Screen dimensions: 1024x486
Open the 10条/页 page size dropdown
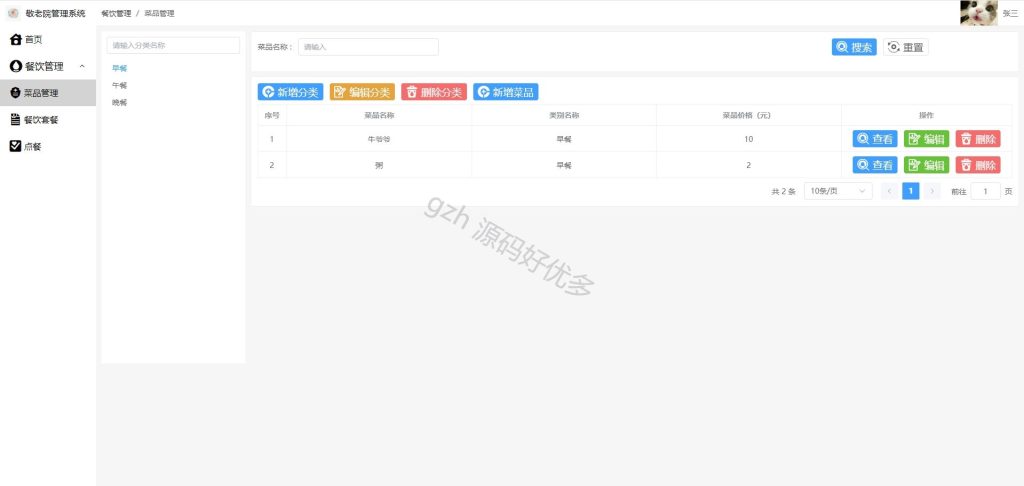tap(838, 191)
